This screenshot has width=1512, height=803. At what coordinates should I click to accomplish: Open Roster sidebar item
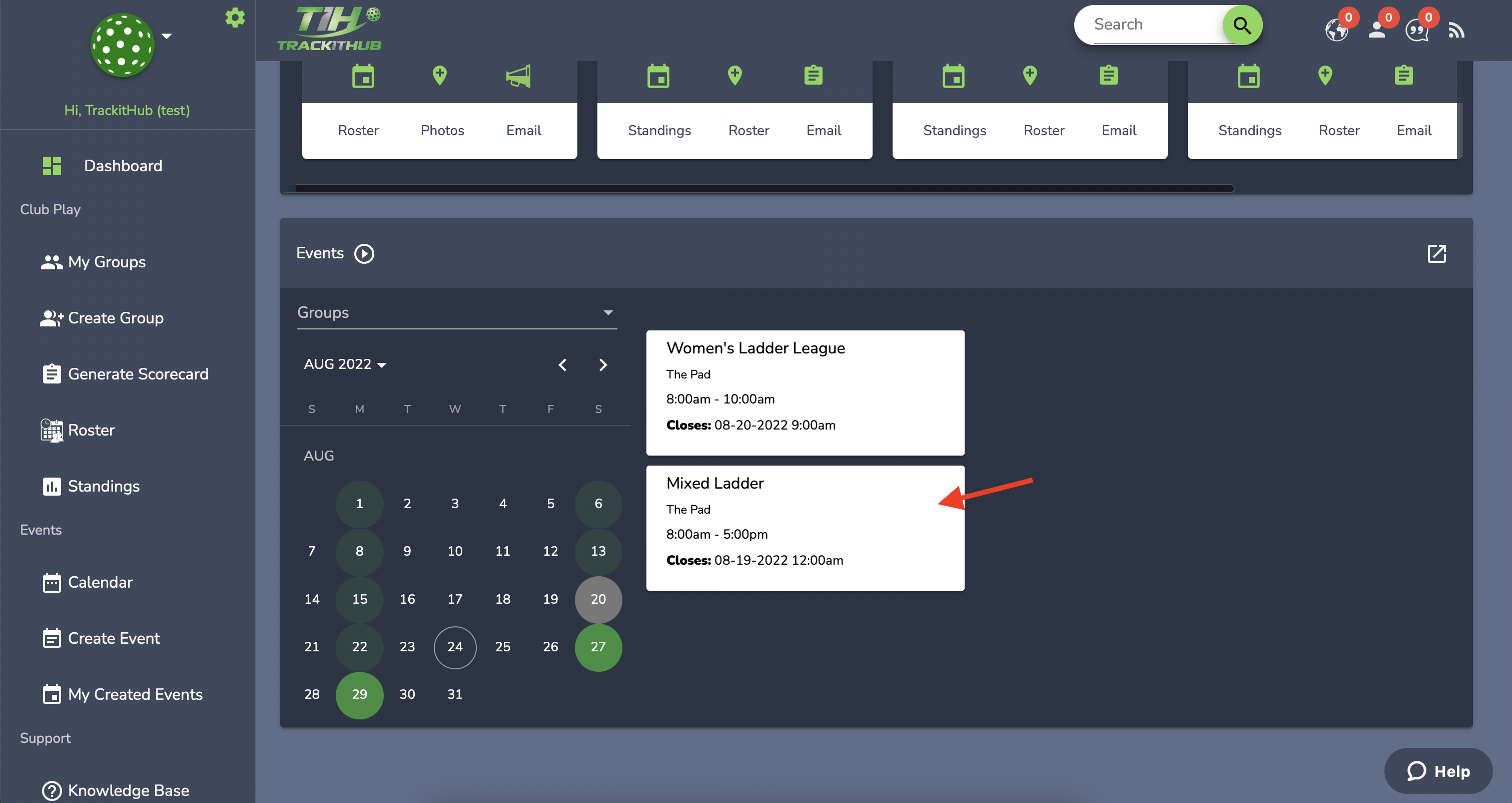77,431
